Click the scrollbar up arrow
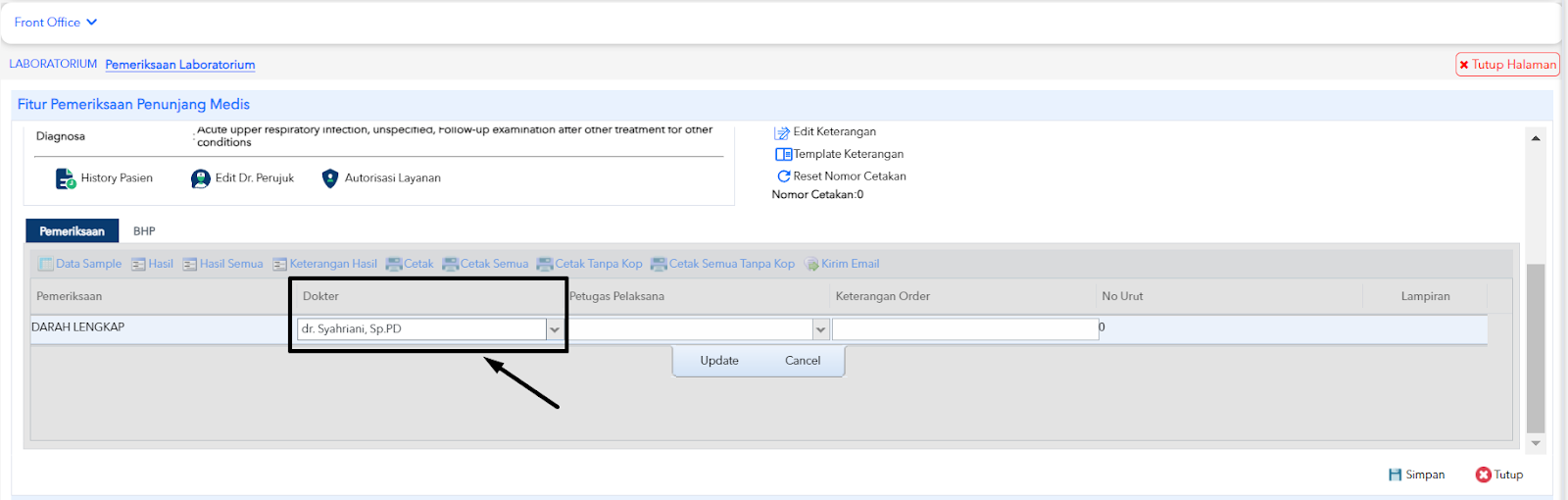Image resolution: width=1568 pixels, height=500 pixels. point(1536,138)
